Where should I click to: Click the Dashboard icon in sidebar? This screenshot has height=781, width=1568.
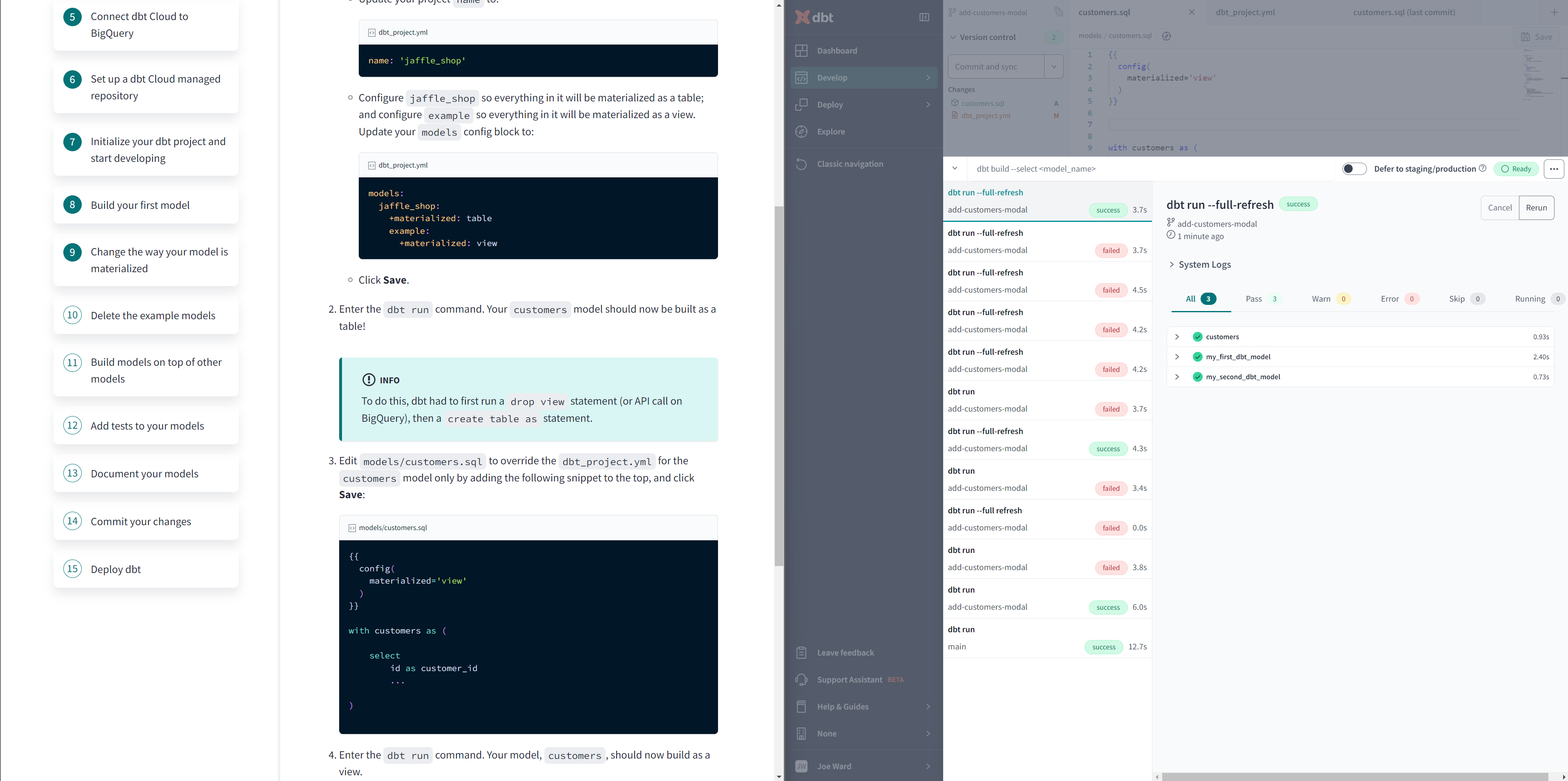[x=802, y=50]
